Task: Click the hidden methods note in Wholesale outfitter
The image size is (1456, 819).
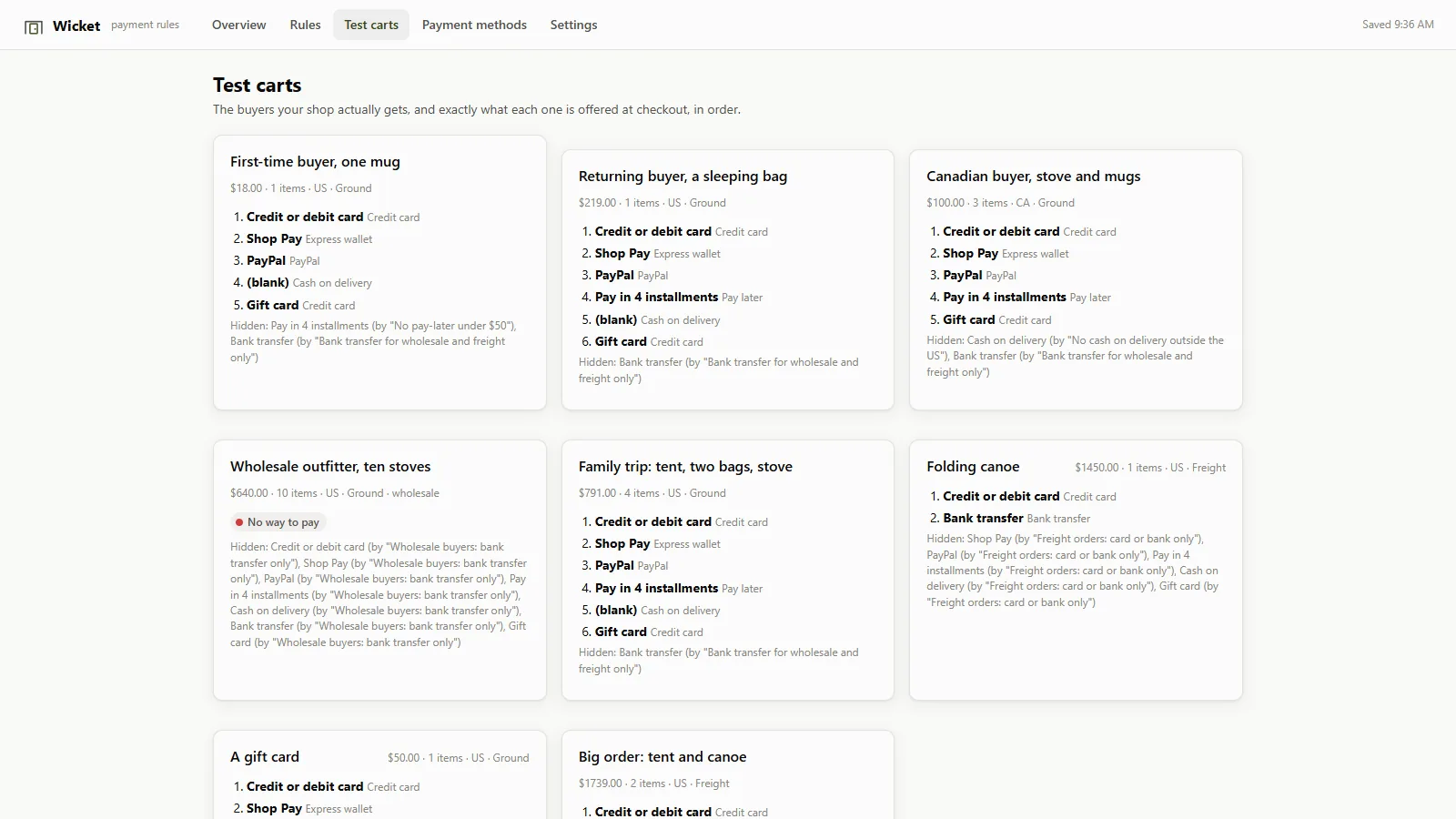Action: [x=379, y=594]
